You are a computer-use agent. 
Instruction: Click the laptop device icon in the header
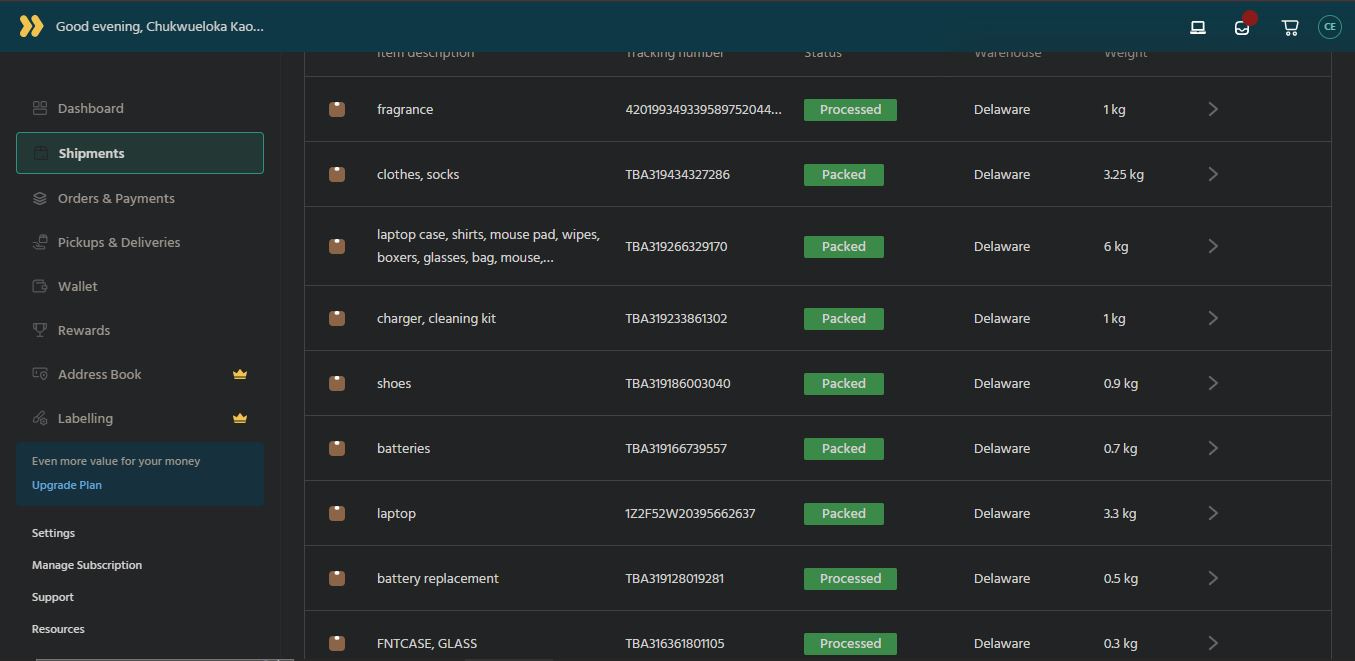(1197, 27)
